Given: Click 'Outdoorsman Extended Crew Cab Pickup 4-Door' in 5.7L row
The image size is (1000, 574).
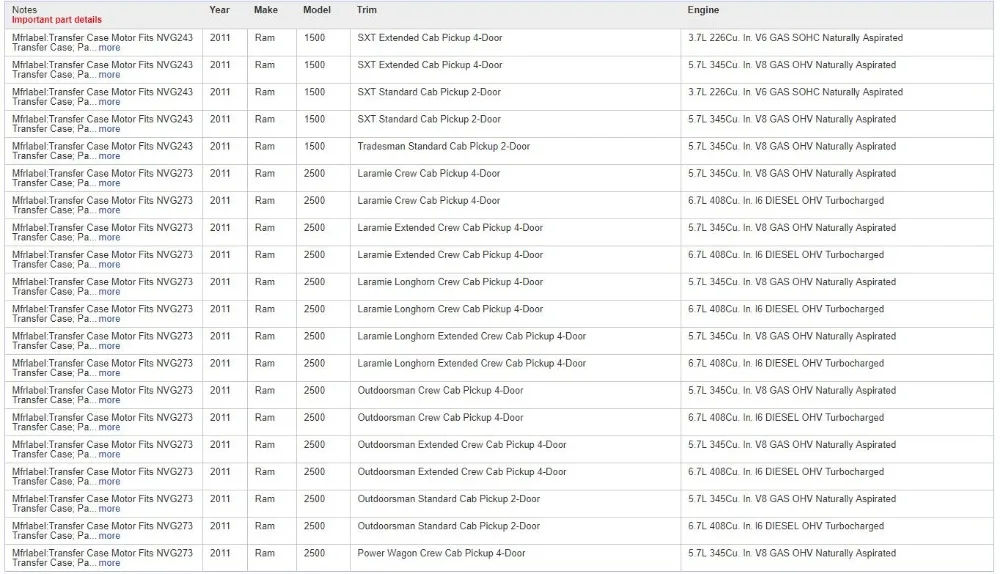Looking at the screenshot, I should pyautogui.click(x=462, y=445).
